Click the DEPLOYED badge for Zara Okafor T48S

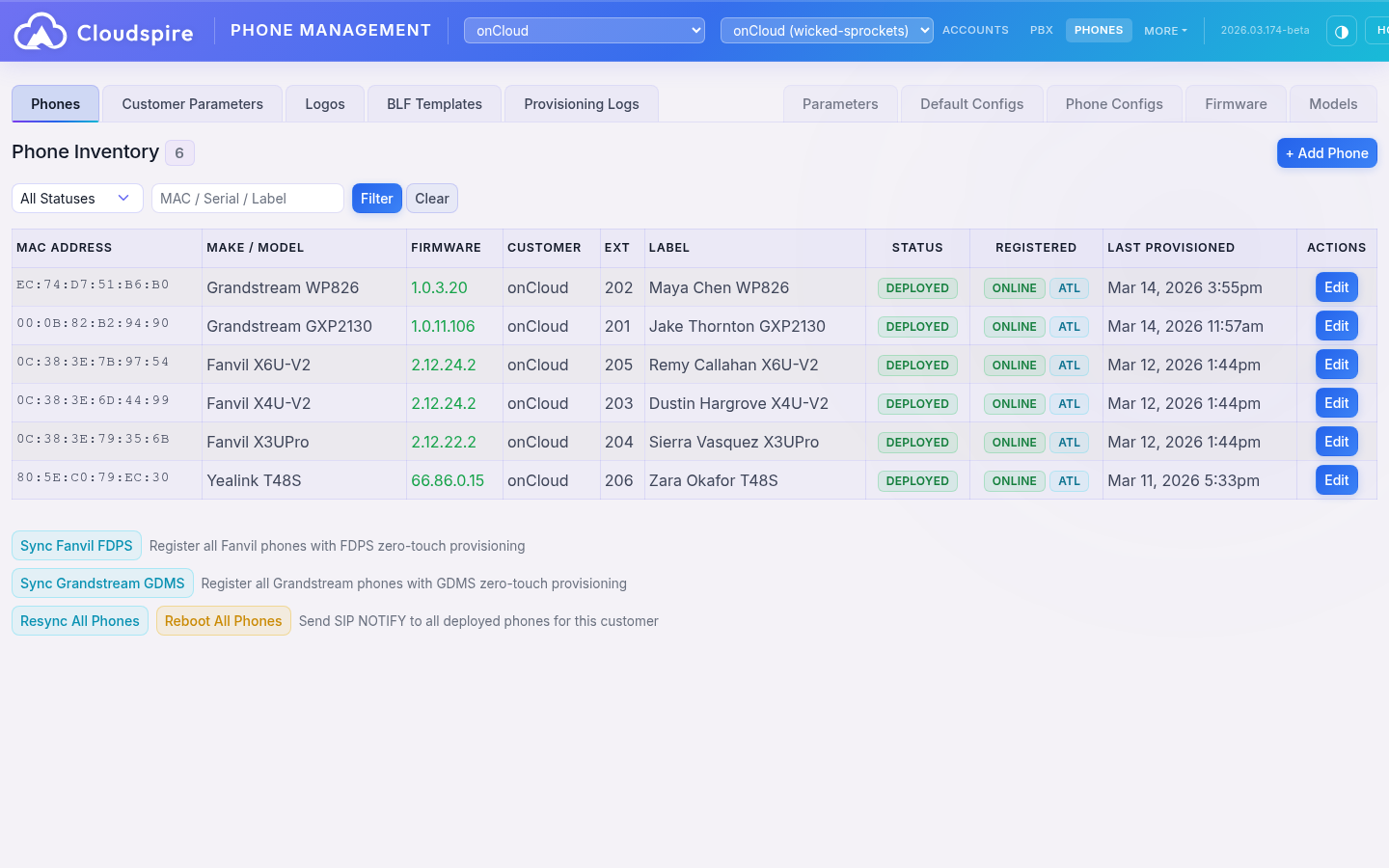[917, 480]
